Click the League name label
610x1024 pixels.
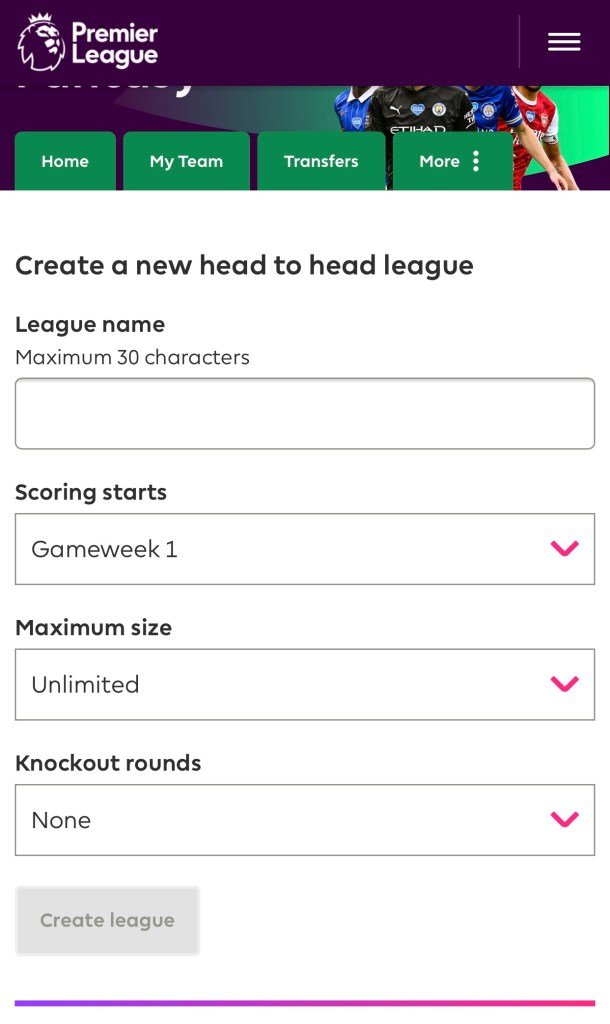click(90, 325)
